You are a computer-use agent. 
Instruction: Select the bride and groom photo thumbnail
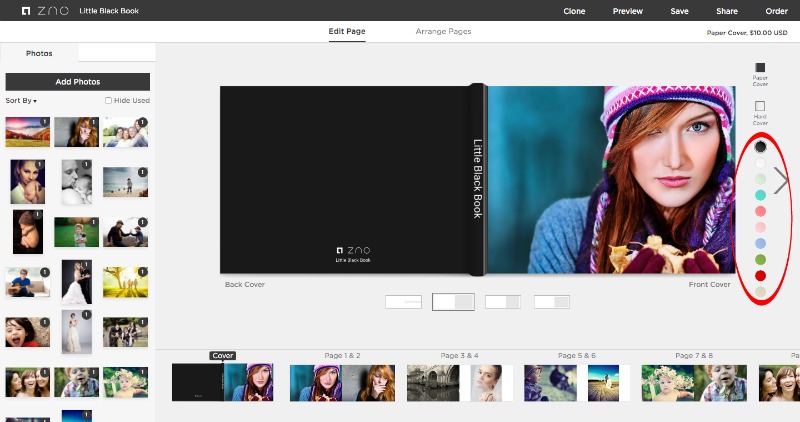point(77,282)
